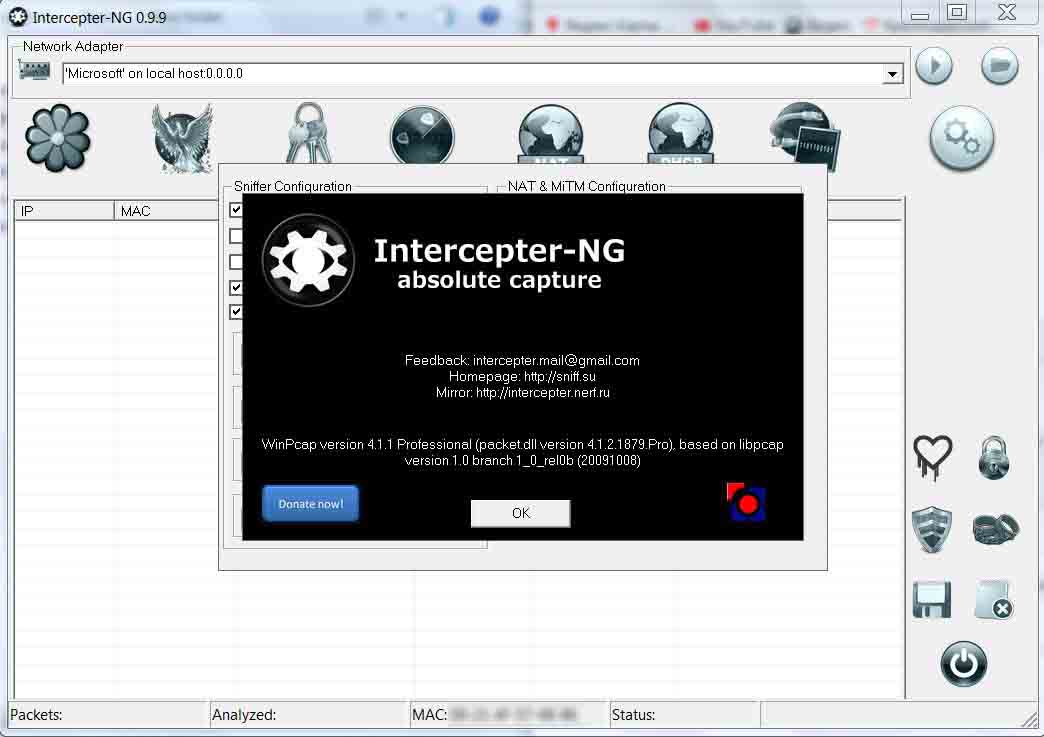
Task: Toggle first Sniffer Configuration checkbox
Action: point(235,210)
